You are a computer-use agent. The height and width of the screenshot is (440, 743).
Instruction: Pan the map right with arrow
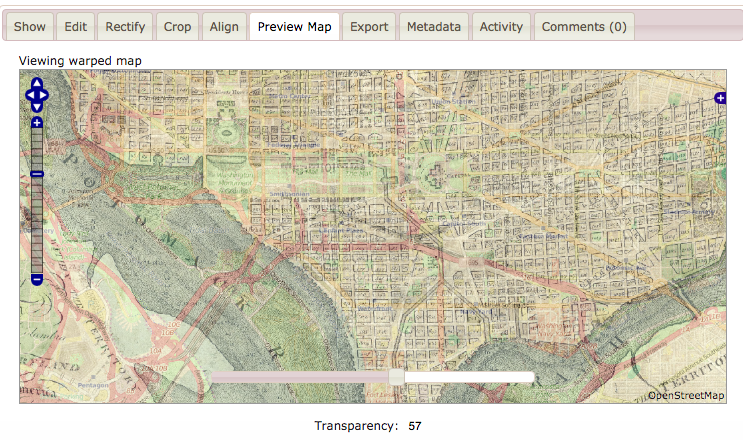[45, 95]
